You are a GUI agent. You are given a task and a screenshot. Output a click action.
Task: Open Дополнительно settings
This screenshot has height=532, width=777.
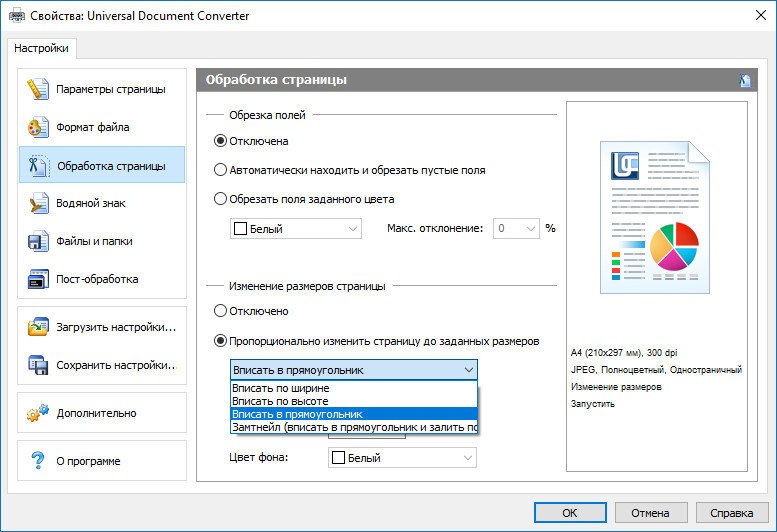(102, 413)
